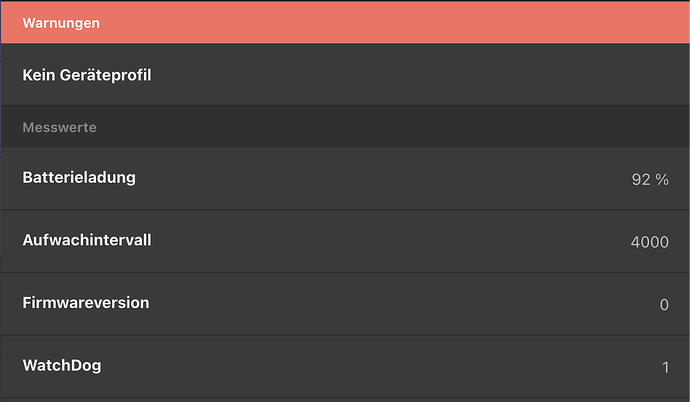Image resolution: width=690 pixels, height=402 pixels.
Task: Select the WatchDog label
Action: pos(62,365)
